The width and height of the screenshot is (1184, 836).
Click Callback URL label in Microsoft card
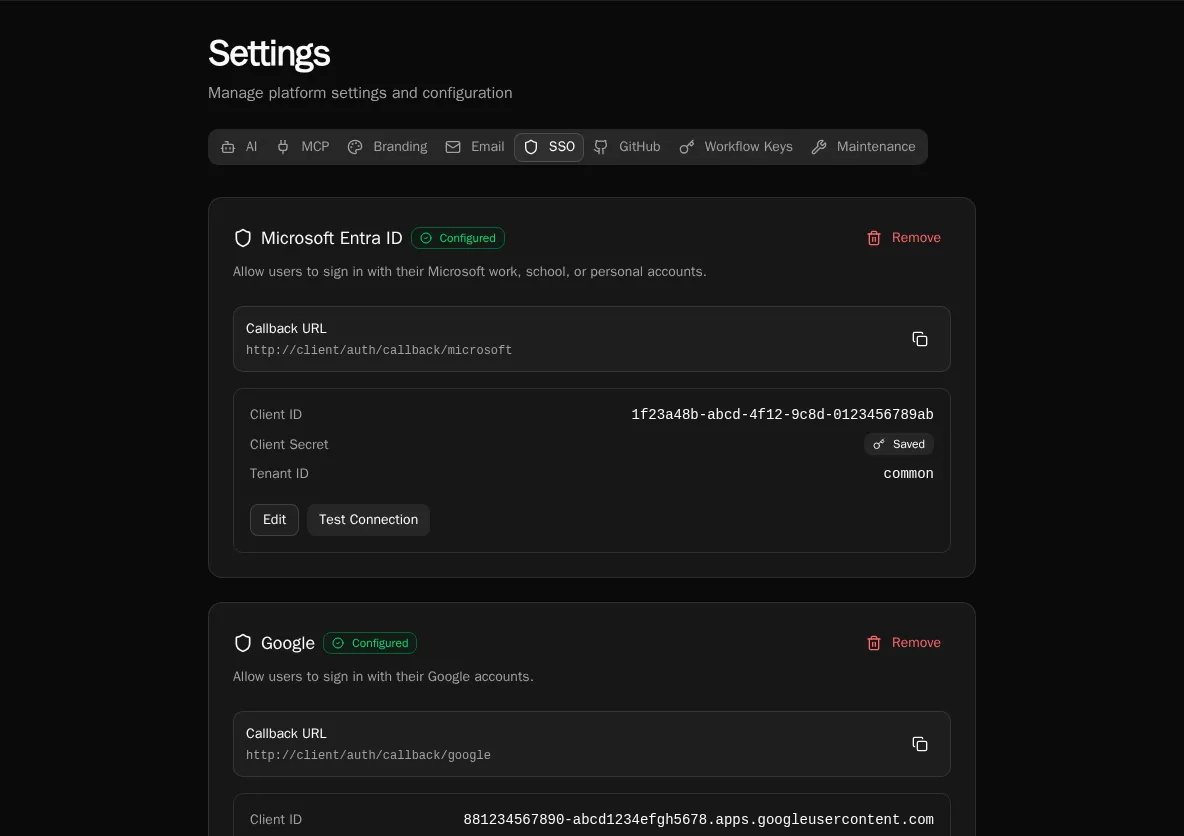click(x=286, y=329)
